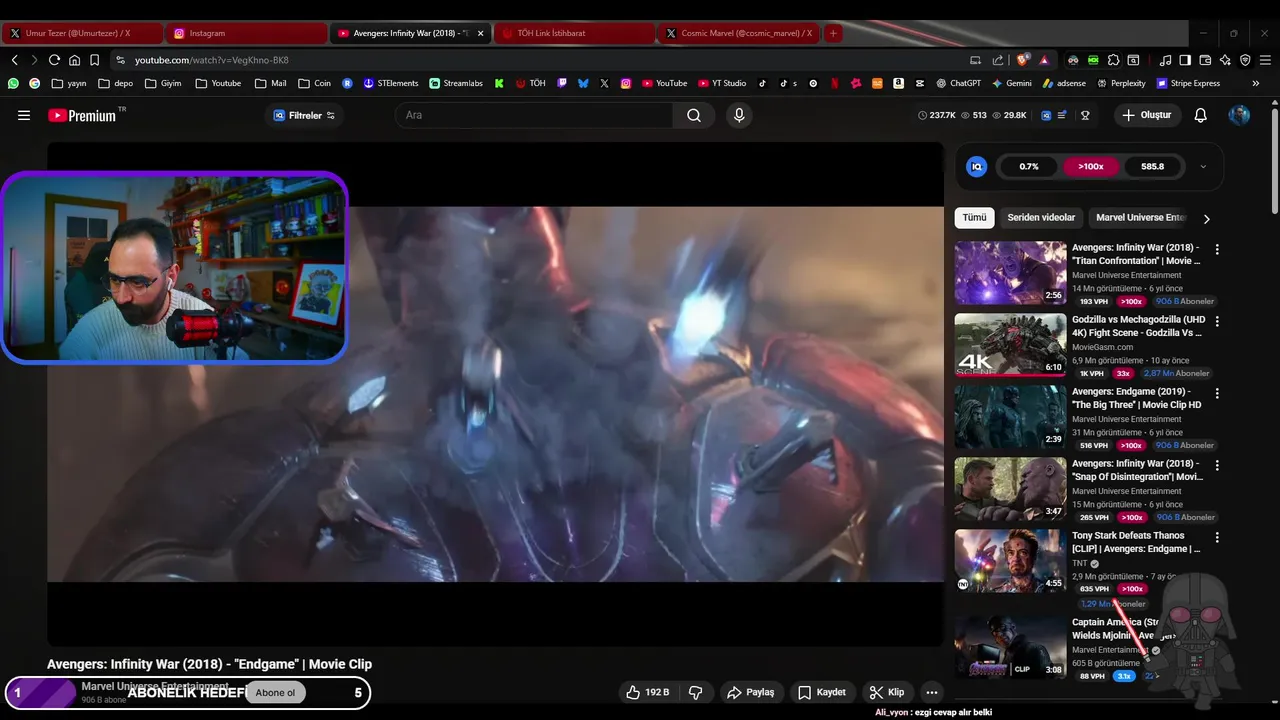Viewport: 1280px width, 720px height.
Task: Click the Klip clip button
Action: [x=887, y=692]
